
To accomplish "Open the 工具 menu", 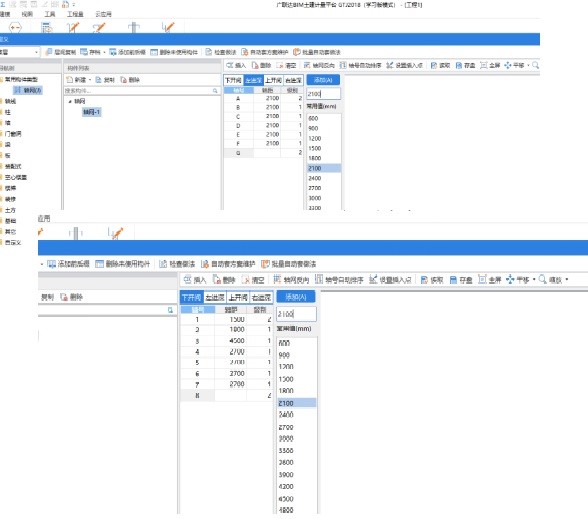I will tap(50, 14).
